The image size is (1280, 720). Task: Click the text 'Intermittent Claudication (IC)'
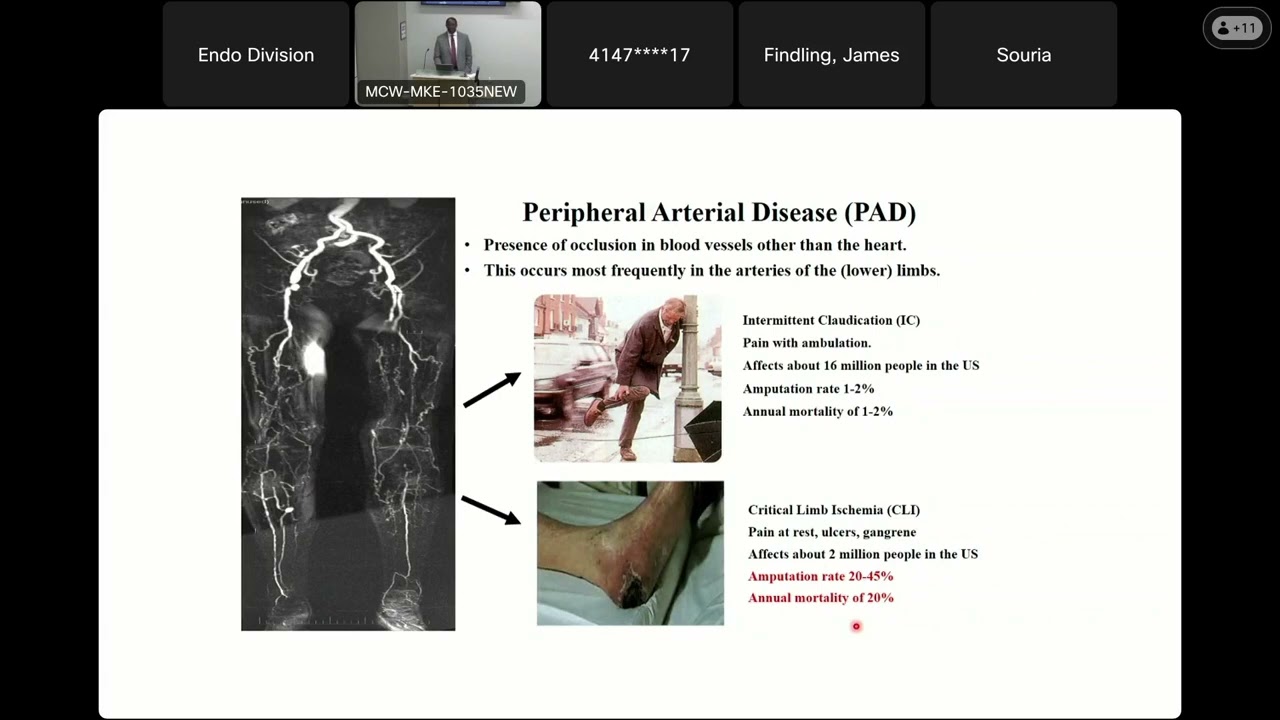tap(831, 320)
